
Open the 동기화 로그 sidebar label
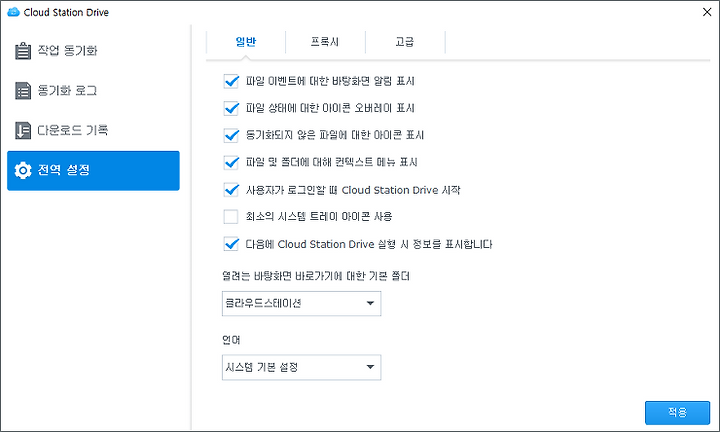[x=67, y=90]
